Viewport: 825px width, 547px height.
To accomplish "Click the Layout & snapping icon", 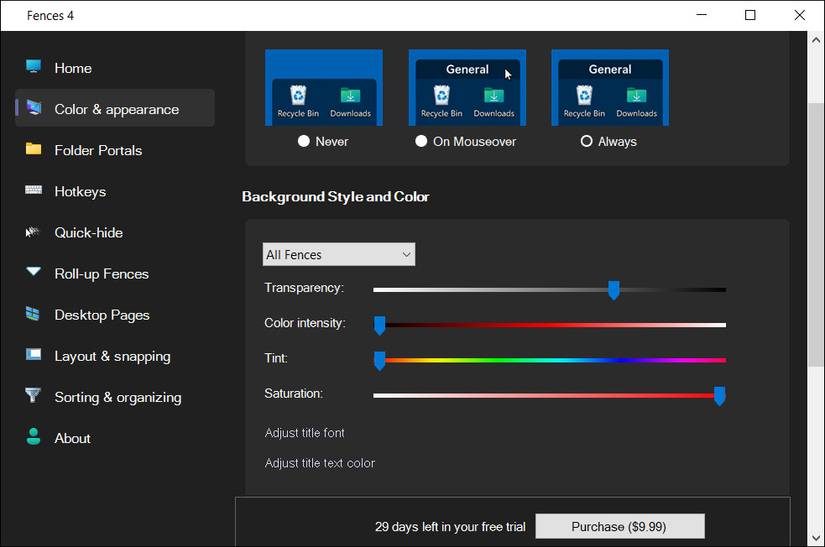I will pyautogui.click(x=34, y=355).
